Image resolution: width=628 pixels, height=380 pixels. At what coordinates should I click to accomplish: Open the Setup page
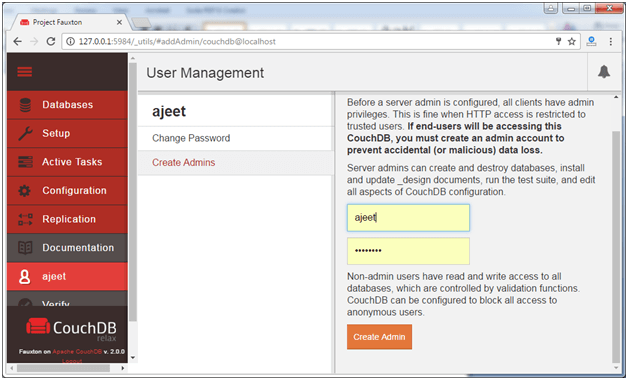tap(67, 133)
